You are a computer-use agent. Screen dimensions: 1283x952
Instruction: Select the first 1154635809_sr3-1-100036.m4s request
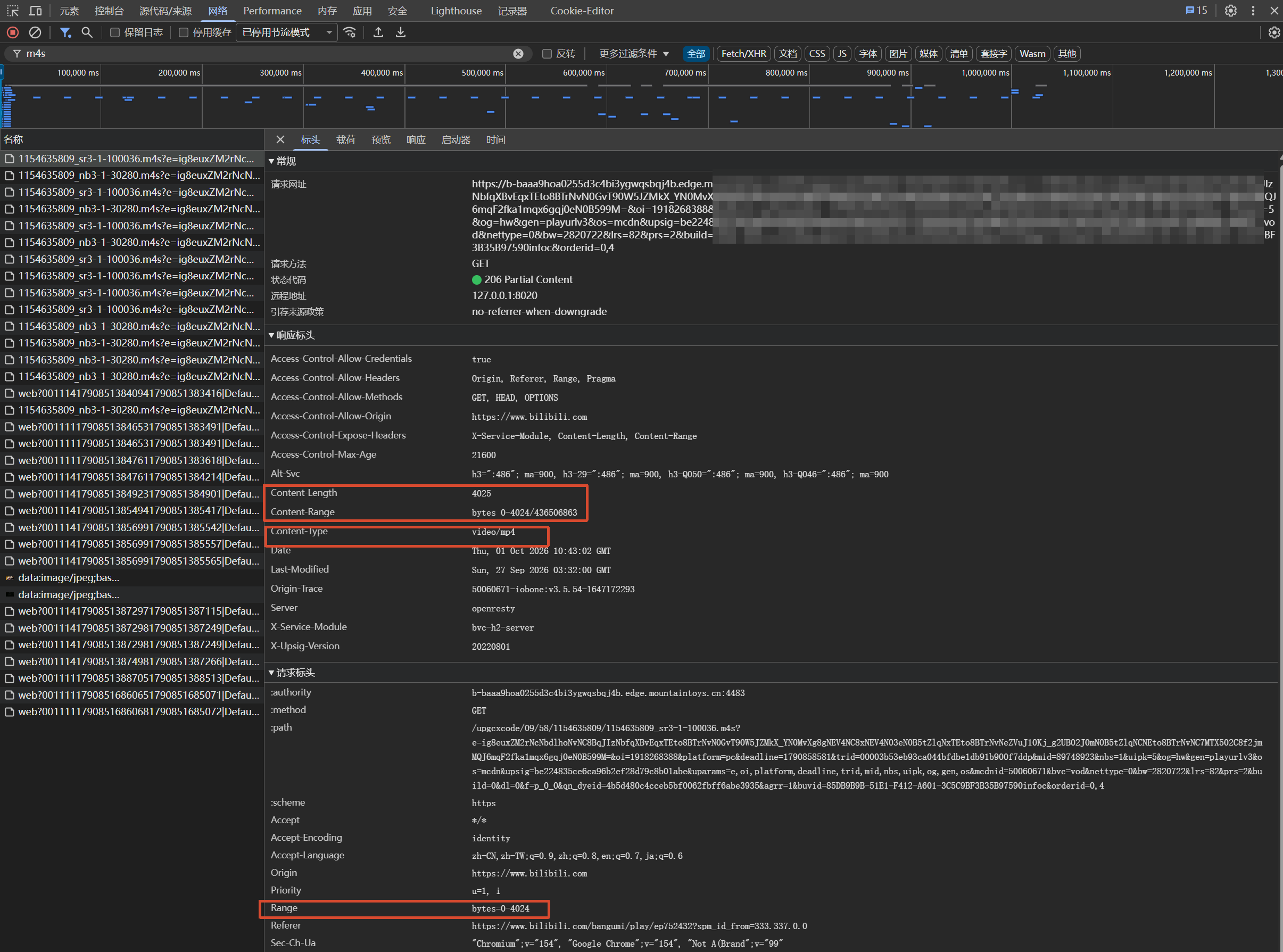pyautogui.click(x=132, y=159)
